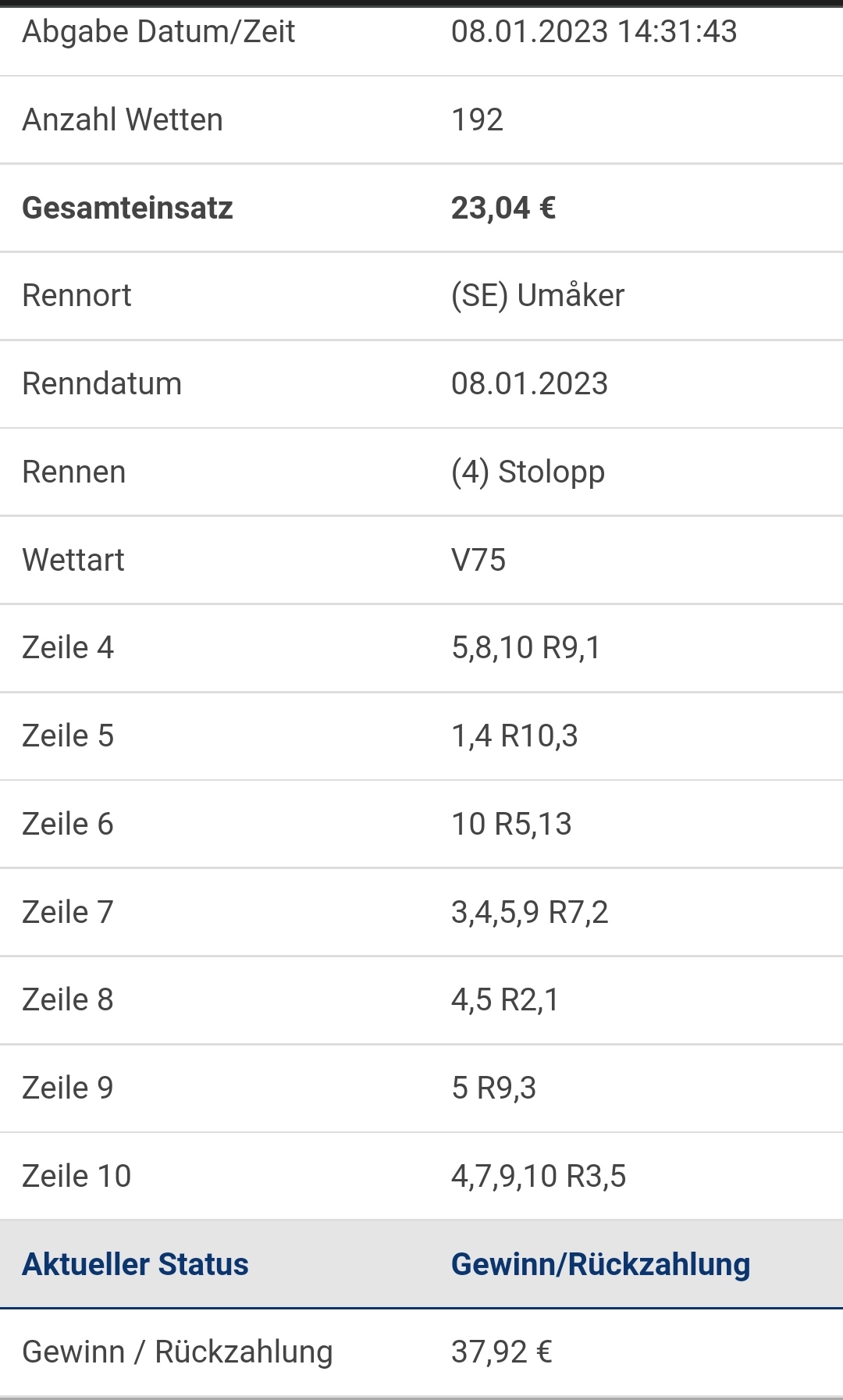Viewport: 843px width, 1400px height.
Task: Tap Zeile 9 selection 5 R9,3
Action: [493, 1088]
